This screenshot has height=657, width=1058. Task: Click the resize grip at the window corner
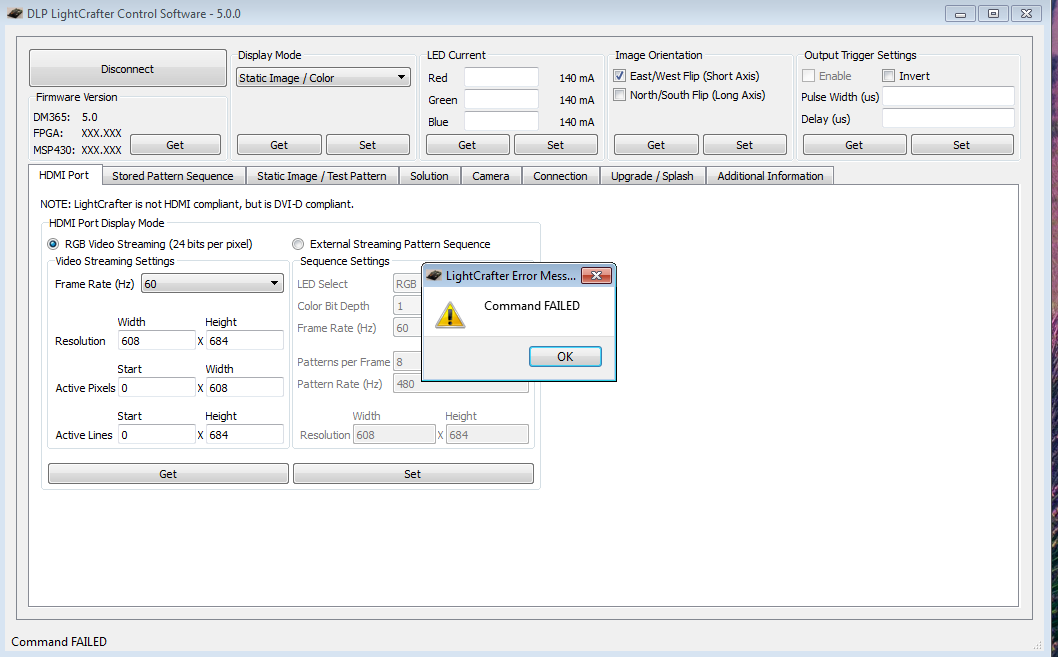pos(1038,646)
